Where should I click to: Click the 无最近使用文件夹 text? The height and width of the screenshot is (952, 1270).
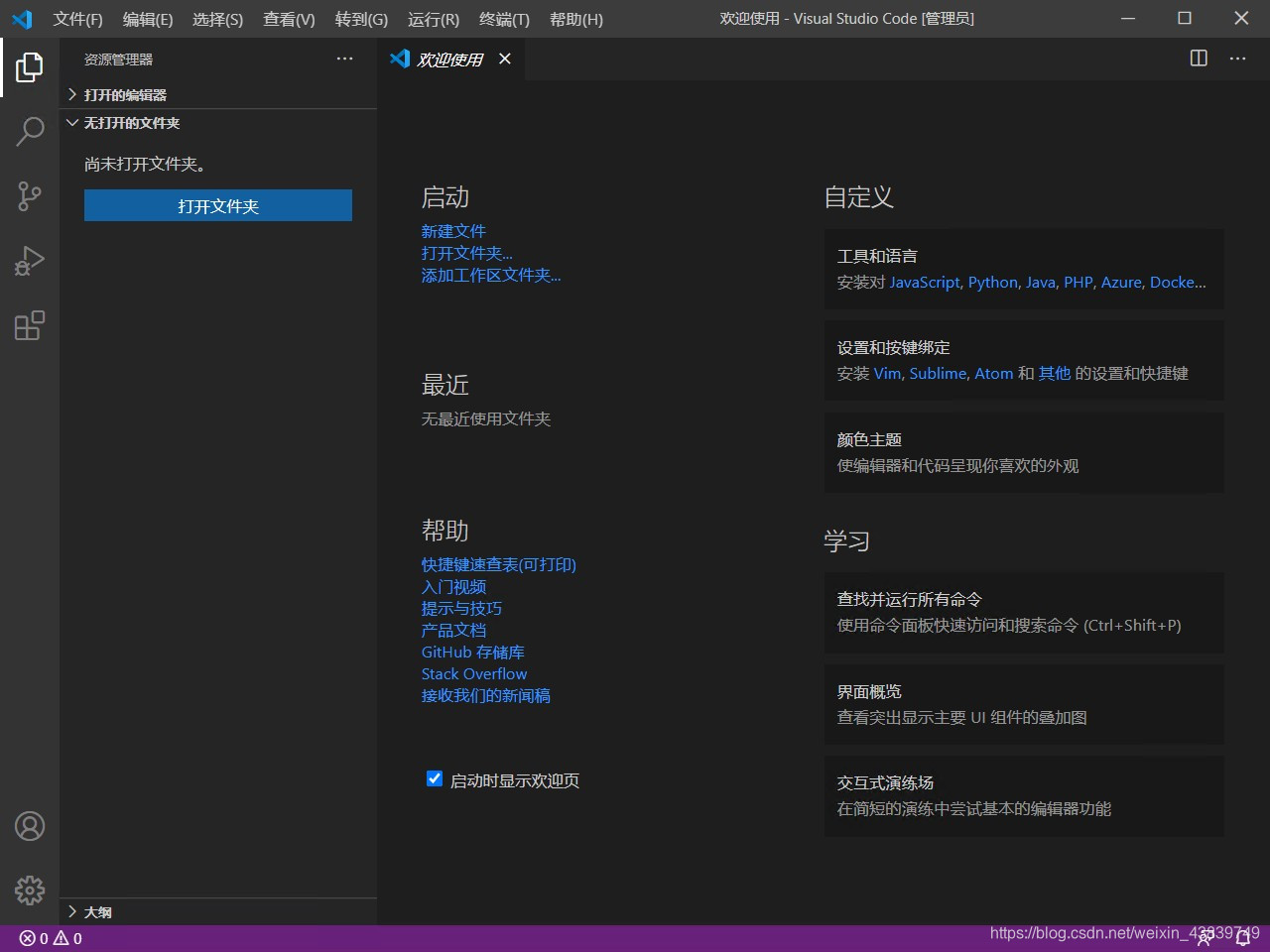[486, 418]
